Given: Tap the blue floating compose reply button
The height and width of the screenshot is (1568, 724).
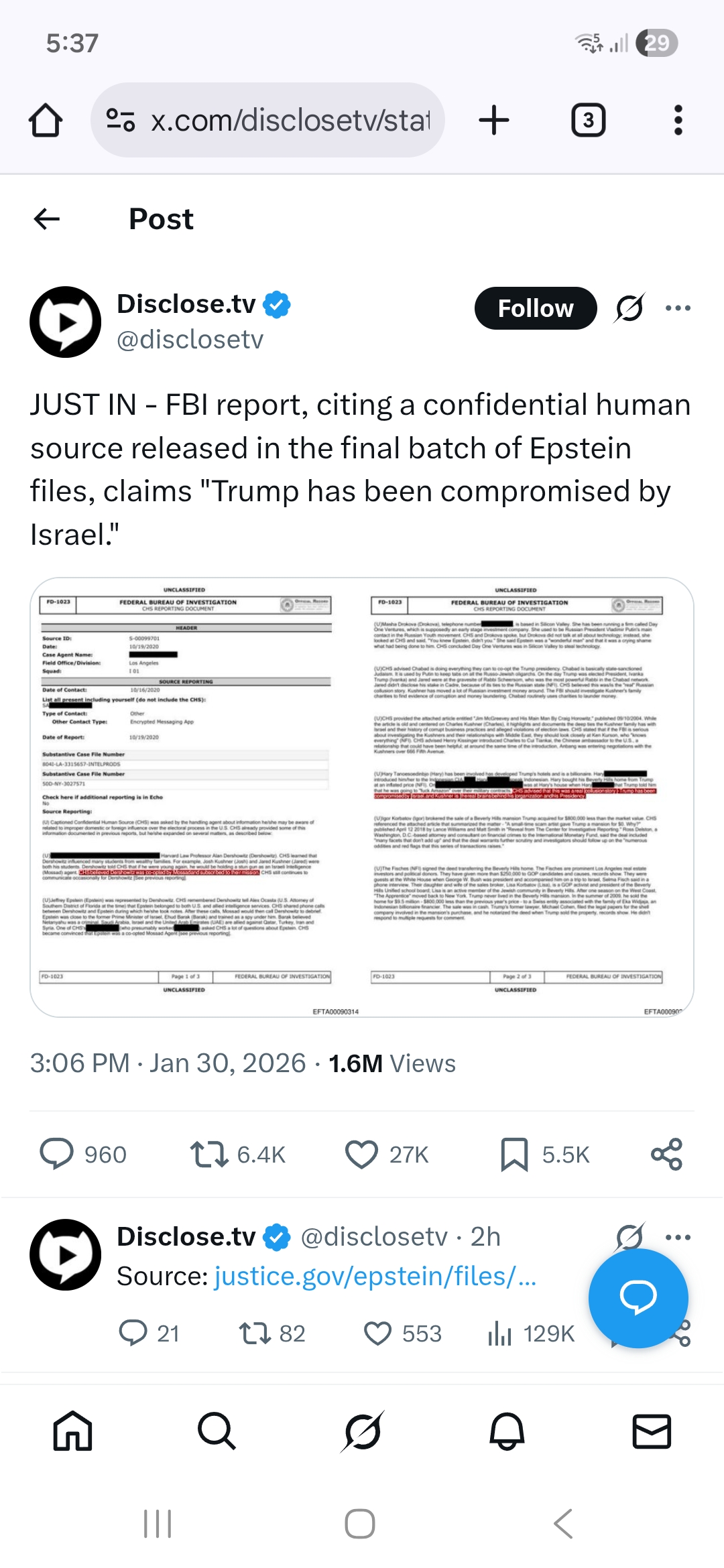Looking at the screenshot, I should click(638, 1297).
